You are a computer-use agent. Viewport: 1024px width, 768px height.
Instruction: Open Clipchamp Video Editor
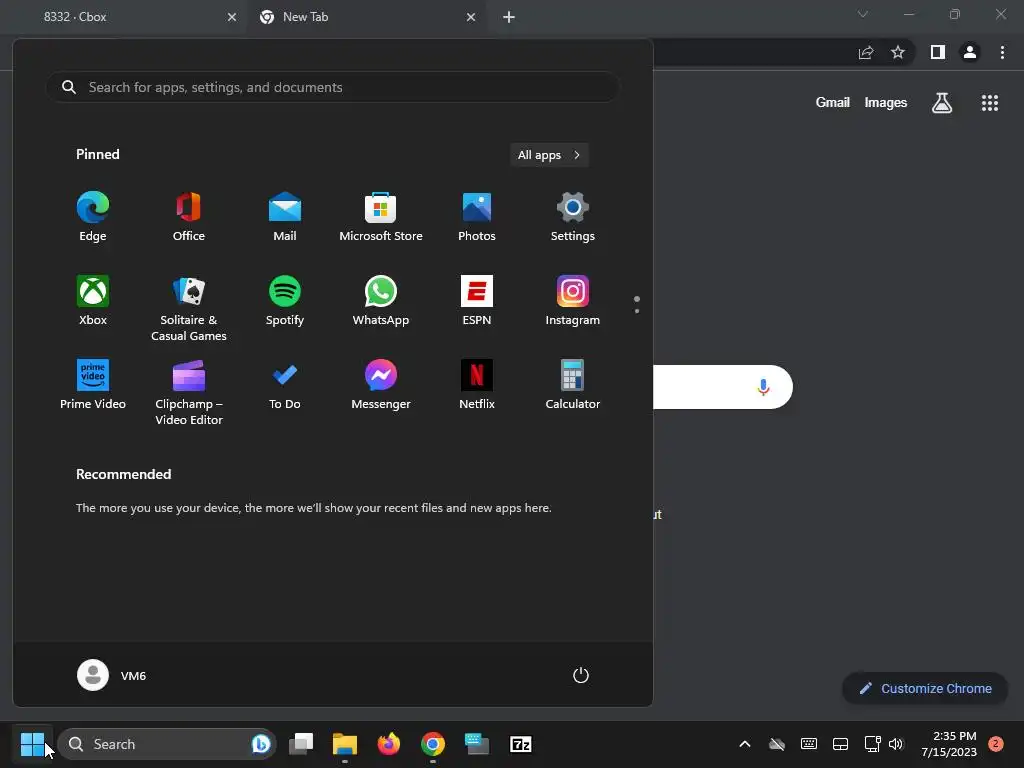(x=189, y=392)
